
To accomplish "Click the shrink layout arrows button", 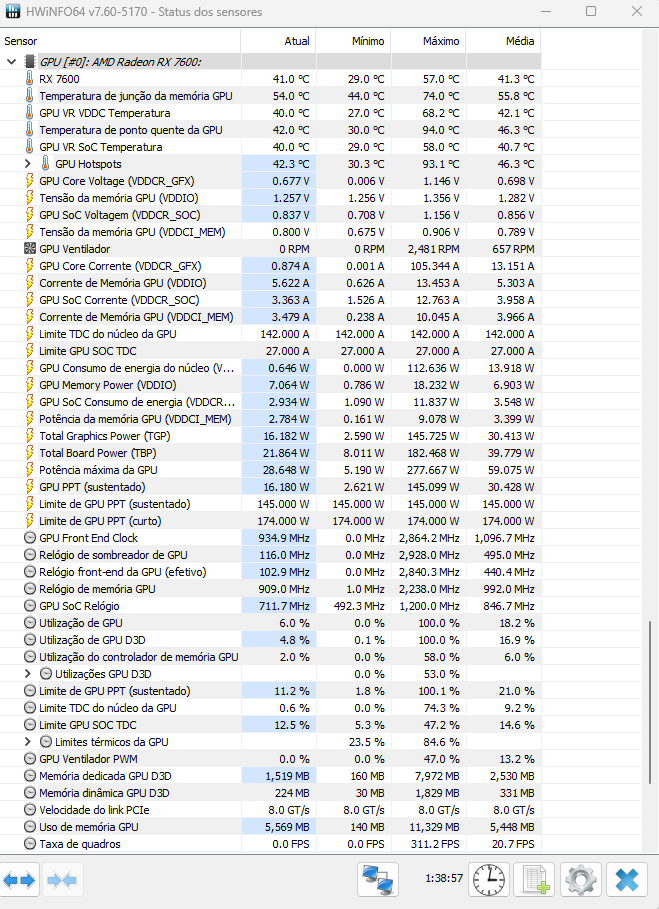I will [62, 880].
